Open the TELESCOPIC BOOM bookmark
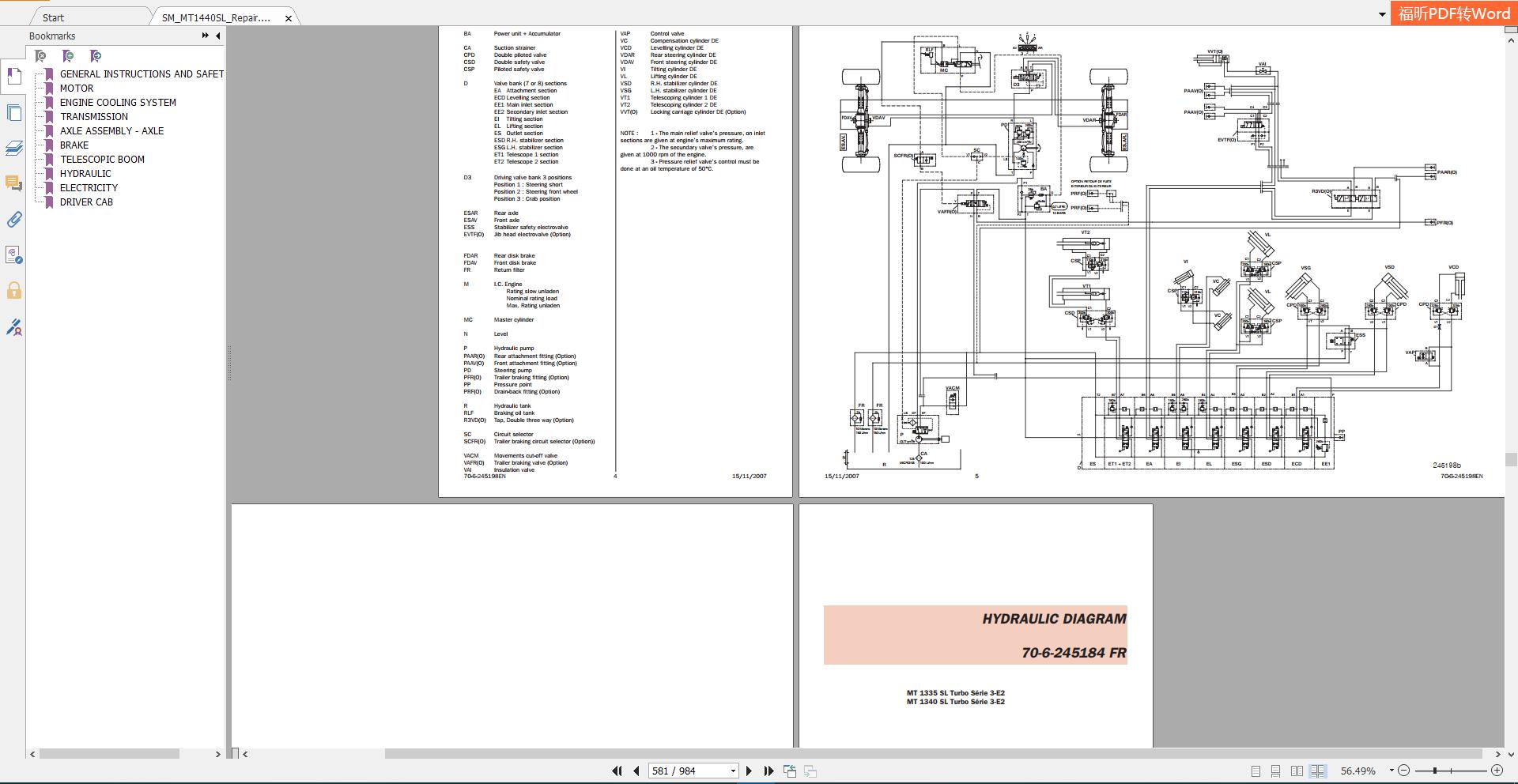 102,160
